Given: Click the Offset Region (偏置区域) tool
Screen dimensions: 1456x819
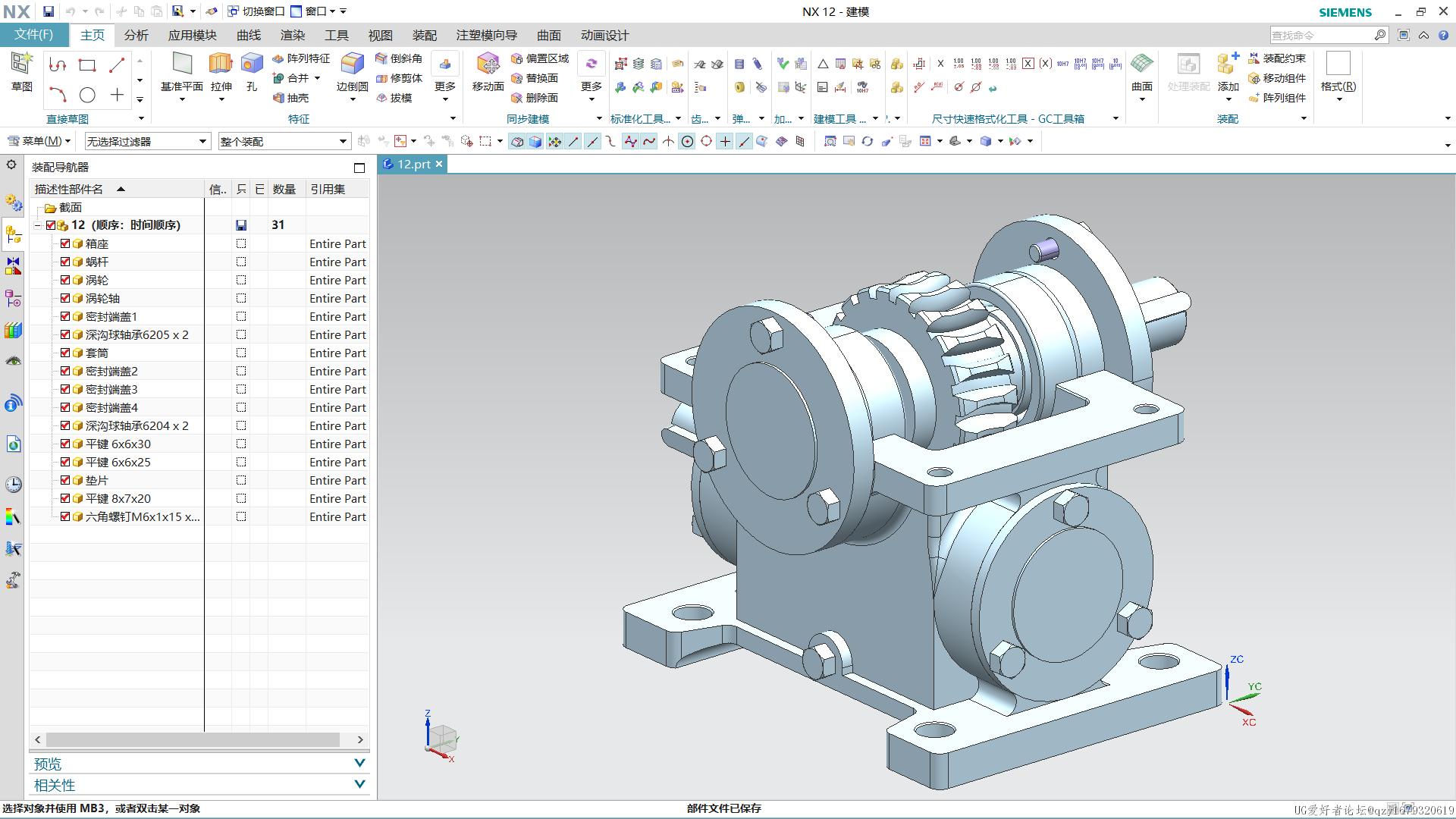Looking at the screenshot, I should click(540, 58).
